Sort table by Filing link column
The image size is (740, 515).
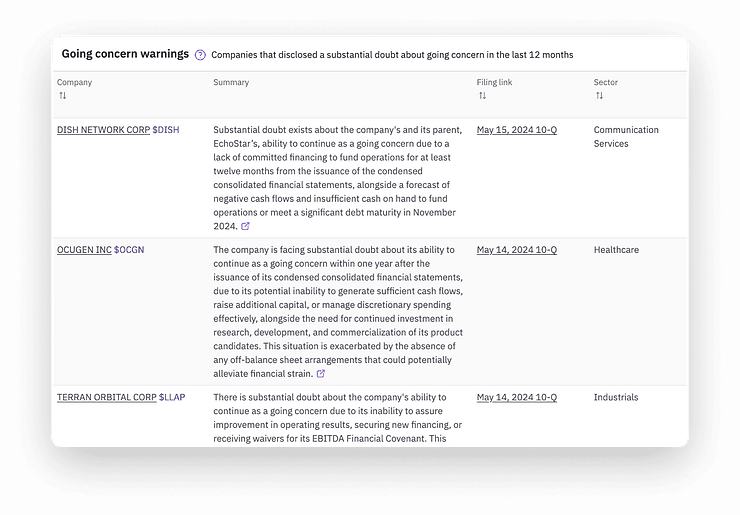tap(482, 96)
